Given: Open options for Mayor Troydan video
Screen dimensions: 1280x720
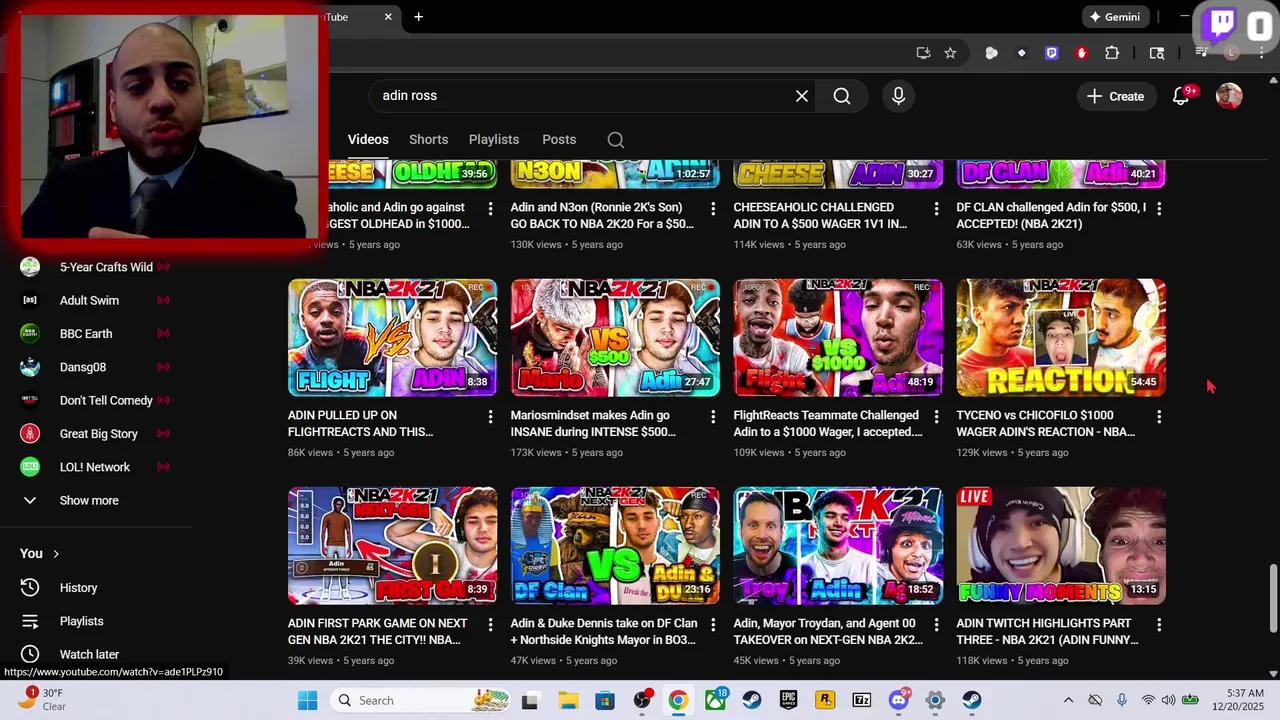Looking at the screenshot, I should 936,624.
